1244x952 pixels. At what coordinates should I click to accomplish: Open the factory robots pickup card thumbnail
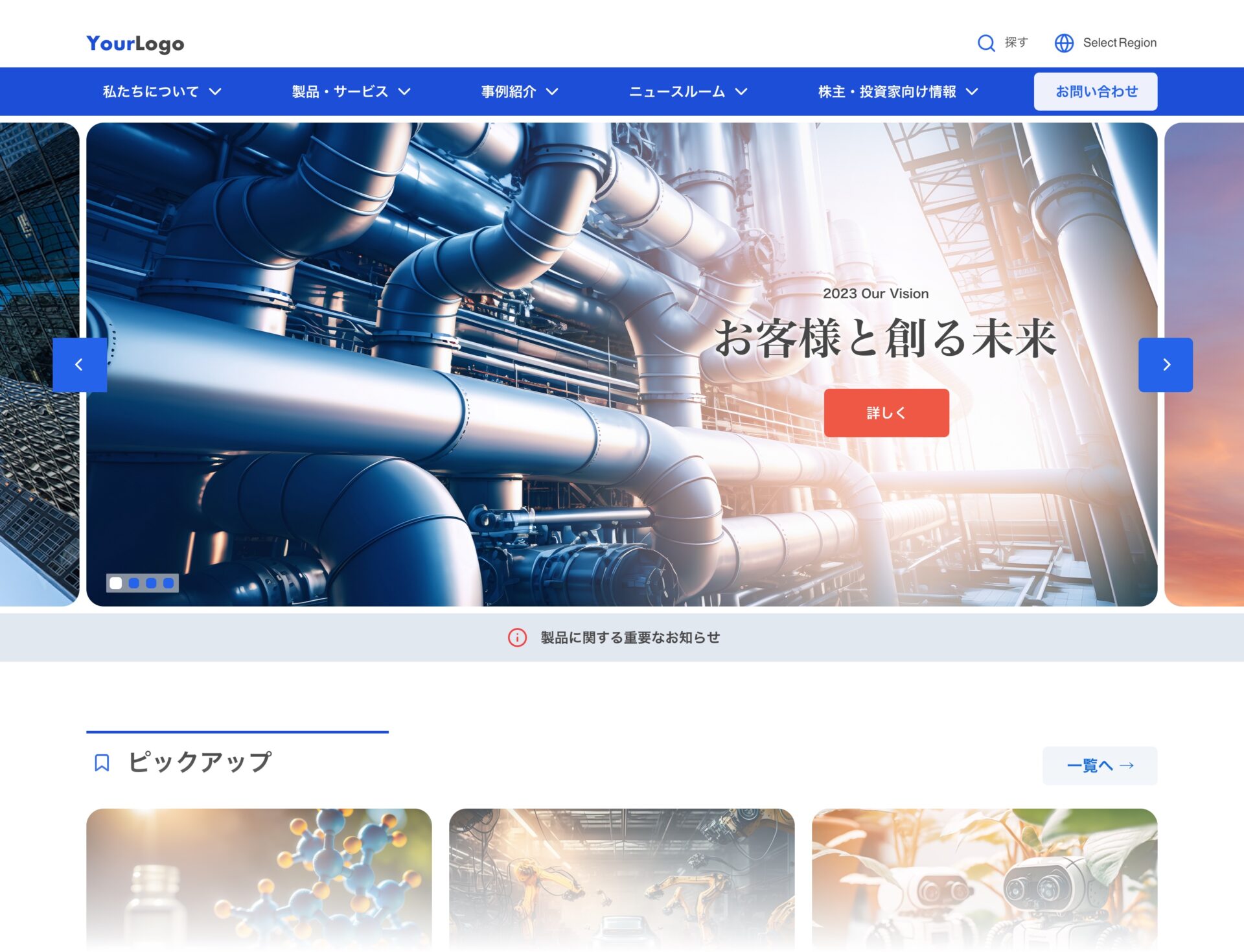(x=622, y=879)
